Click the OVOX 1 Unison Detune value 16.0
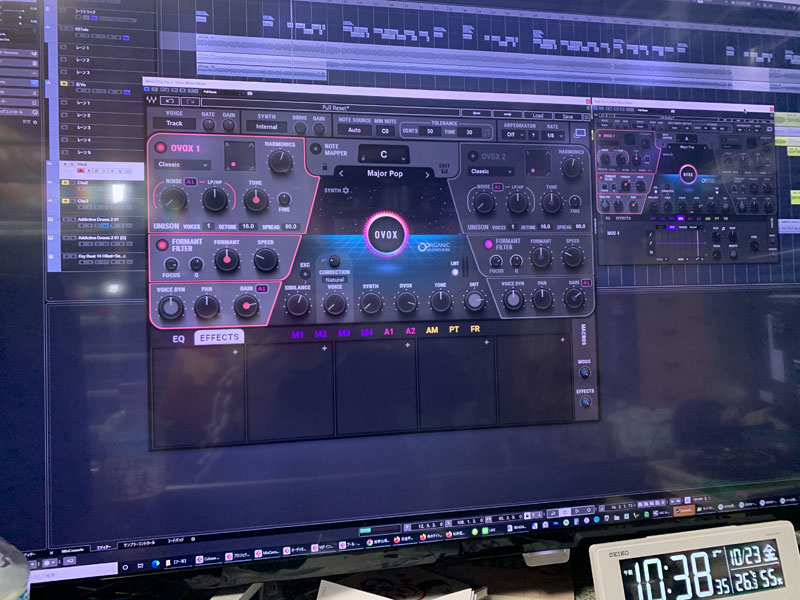Screen dimensions: 800x600 click(248, 226)
